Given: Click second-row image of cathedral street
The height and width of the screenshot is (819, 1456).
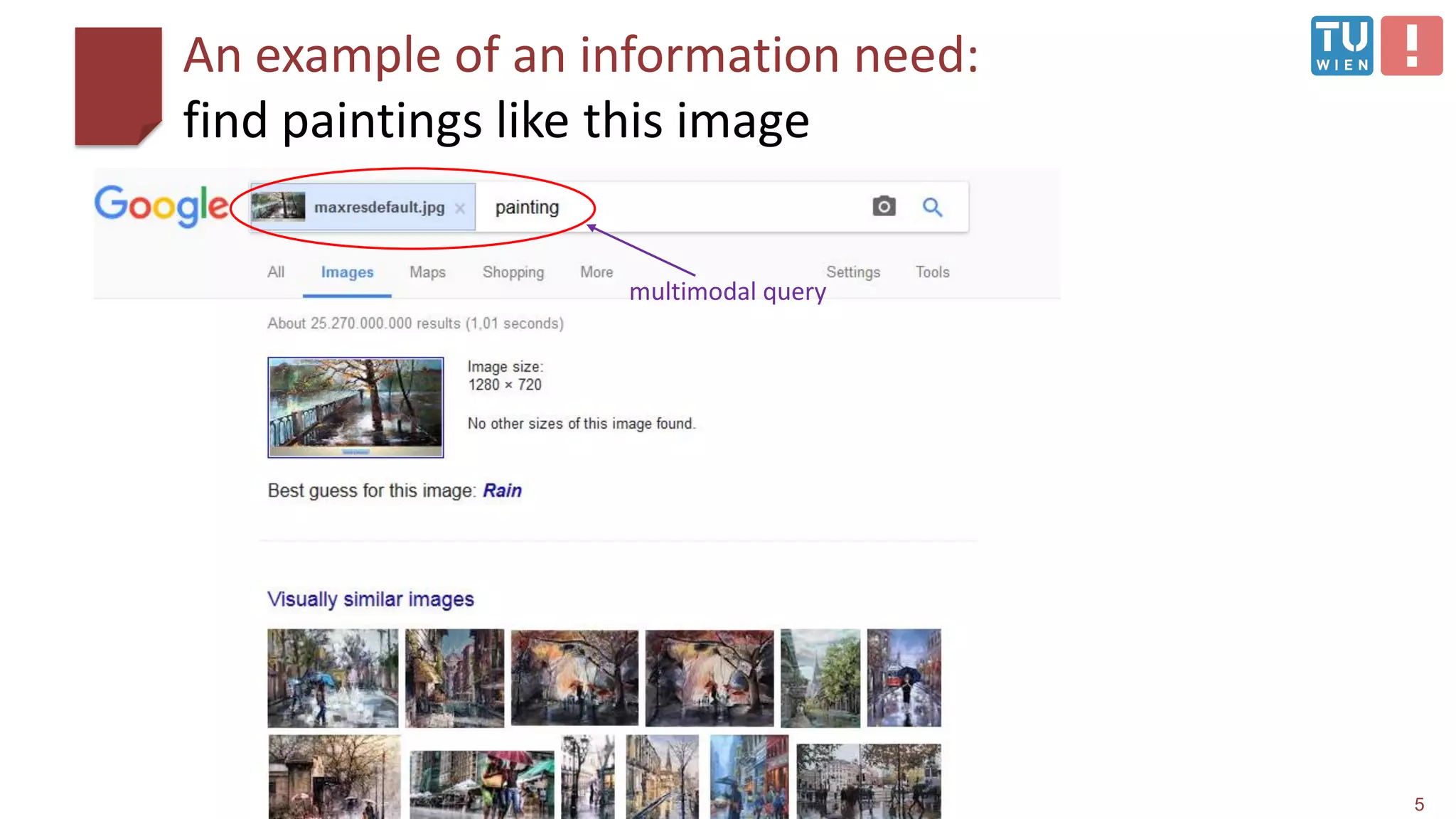Looking at the screenshot, I should (x=663, y=777).
